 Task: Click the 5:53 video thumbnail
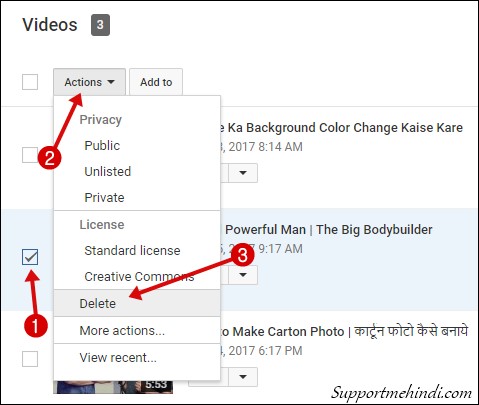(x=113, y=386)
